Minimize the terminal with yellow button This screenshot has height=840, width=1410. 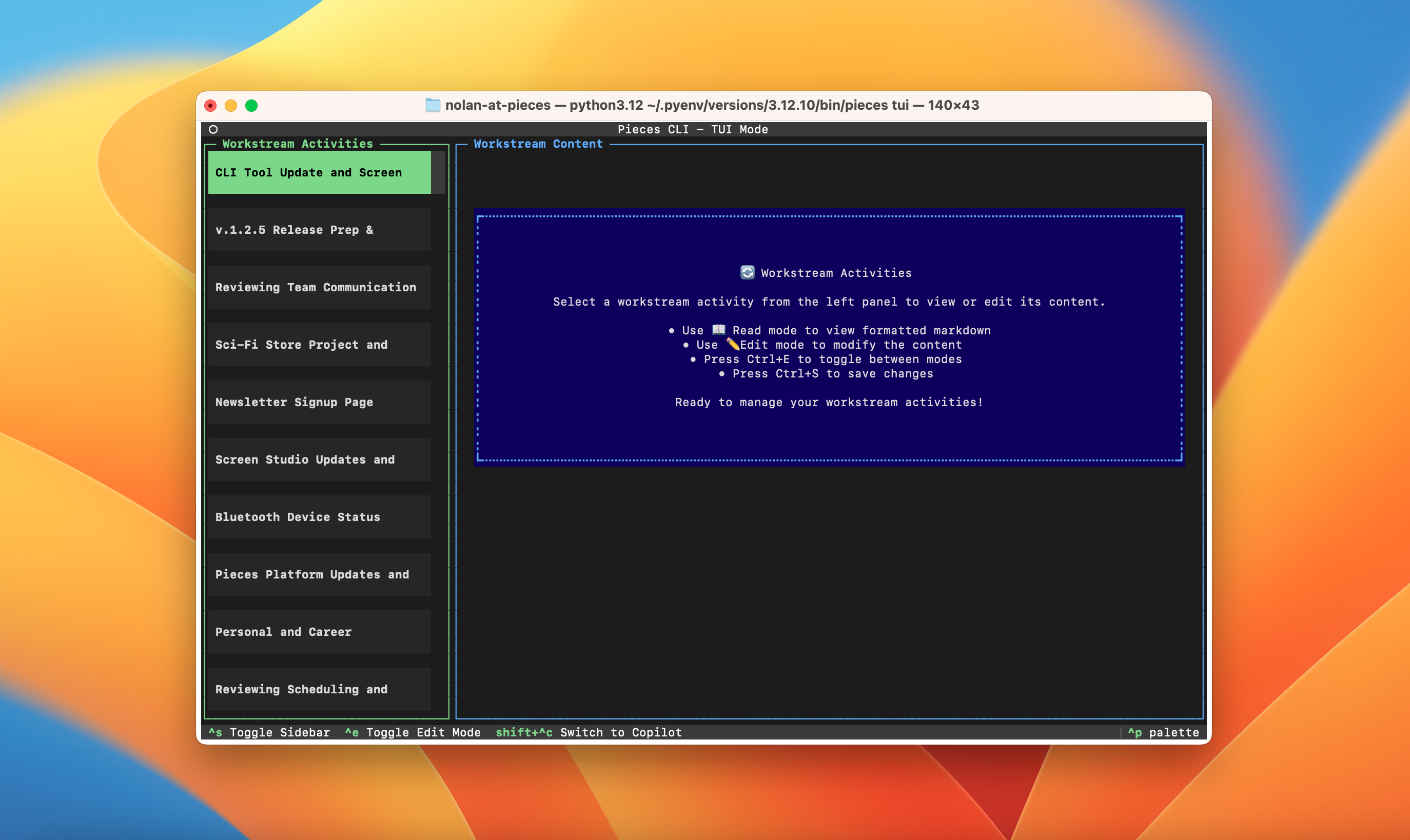(231, 105)
